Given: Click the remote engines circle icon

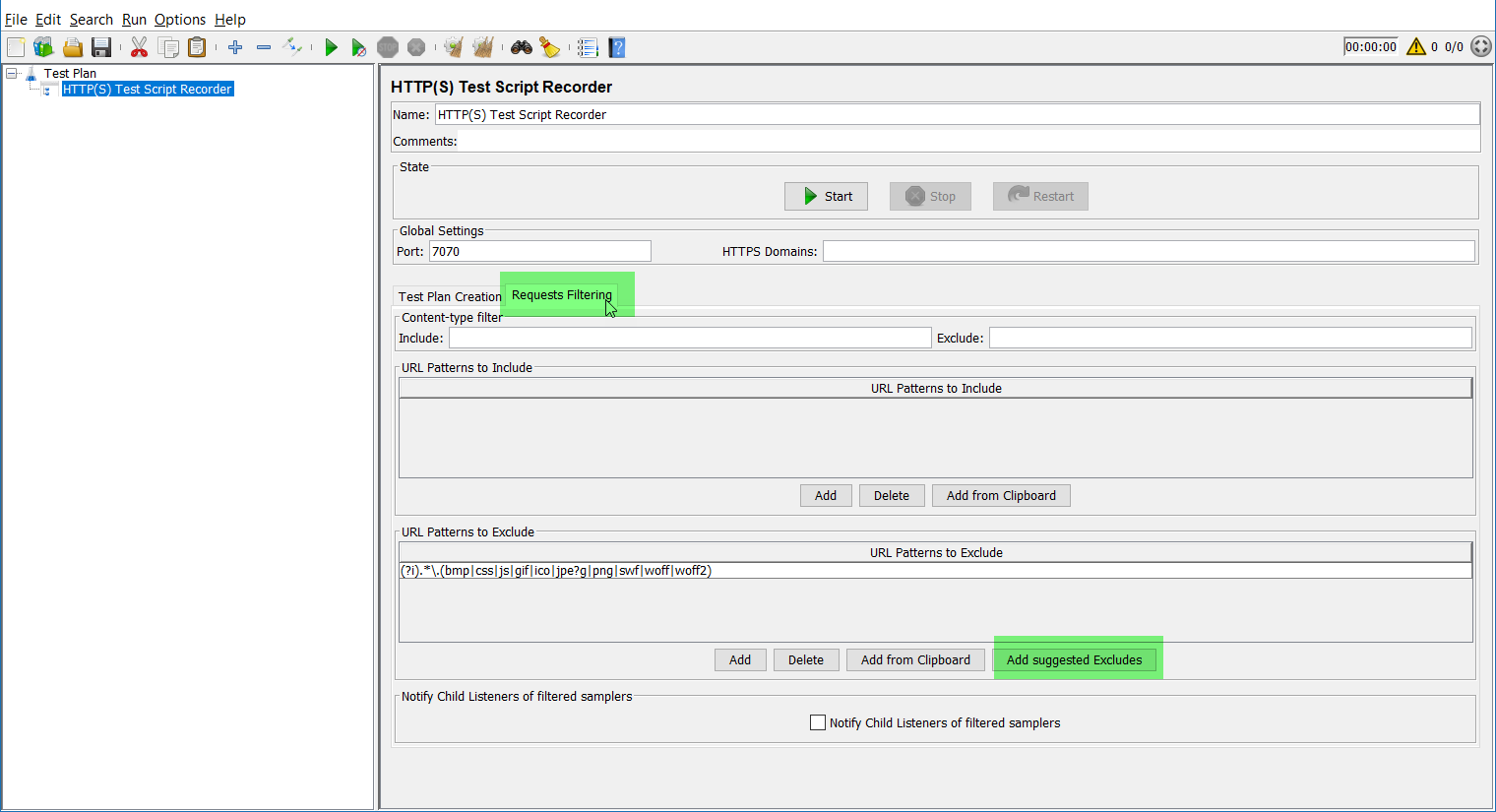Looking at the screenshot, I should click(x=1481, y=46).
